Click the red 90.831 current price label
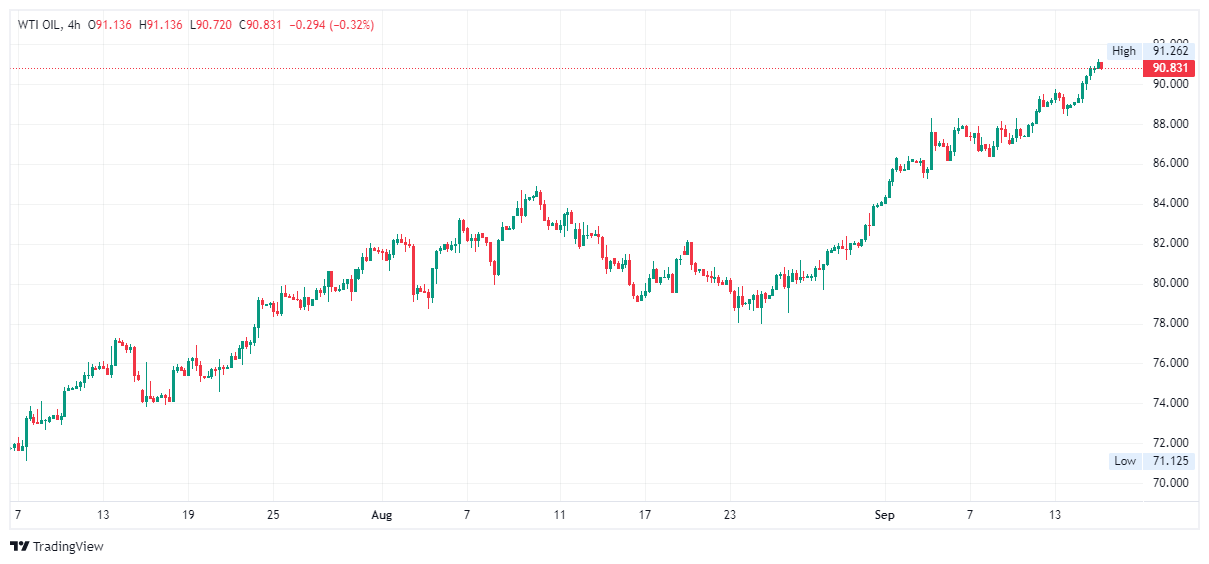 [1170, 68]
